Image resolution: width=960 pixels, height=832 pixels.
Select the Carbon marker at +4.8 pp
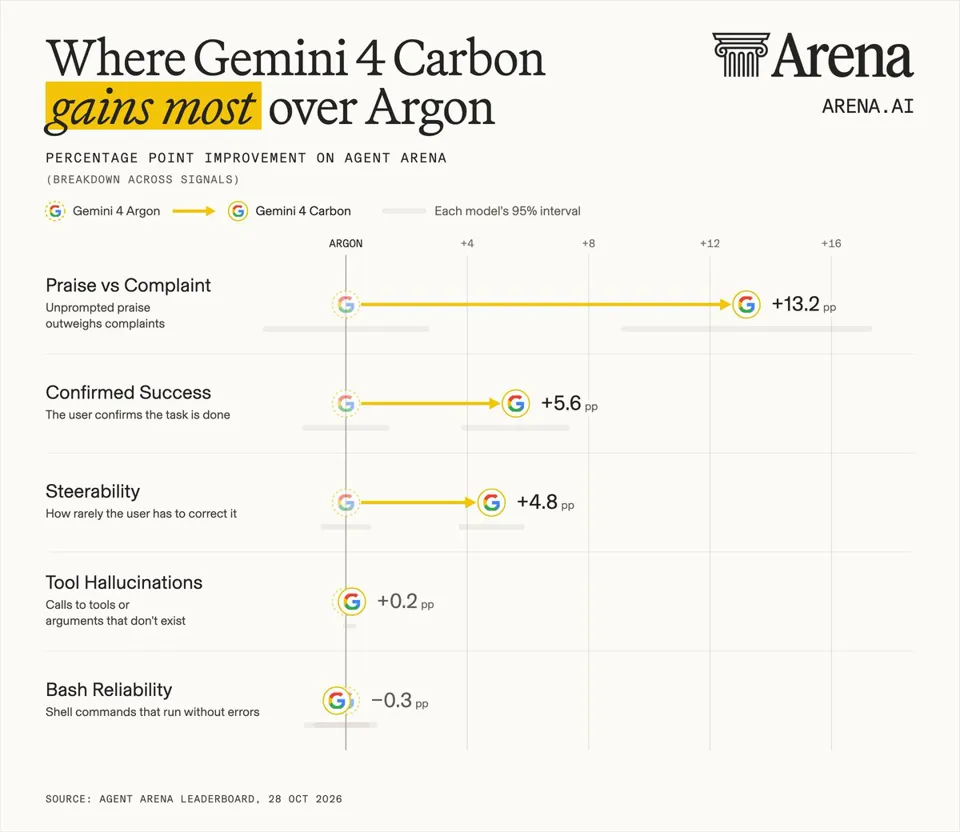491,503
